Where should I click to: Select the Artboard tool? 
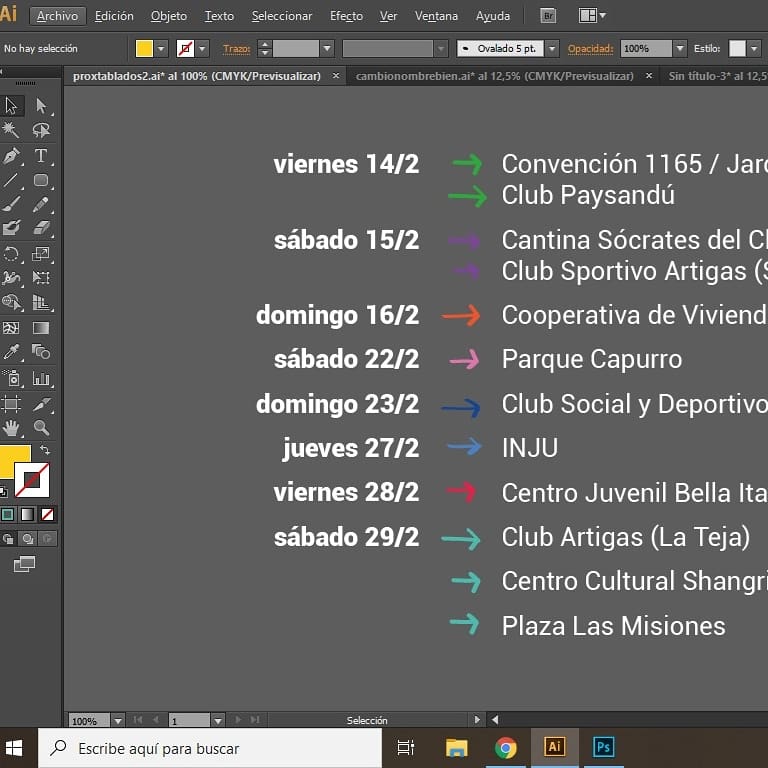(11, 404)
